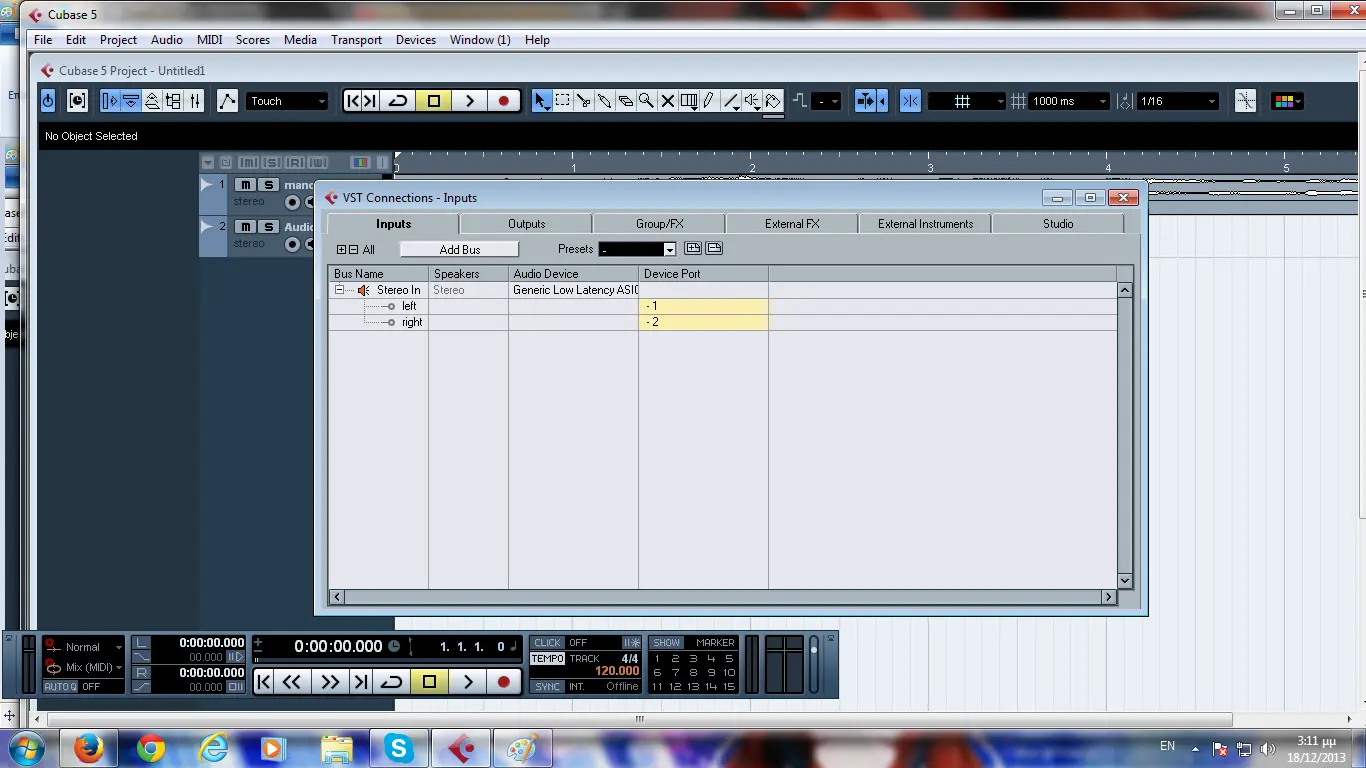
Task: Toggle Autoscroll button
Action: [x=867, y=101]
